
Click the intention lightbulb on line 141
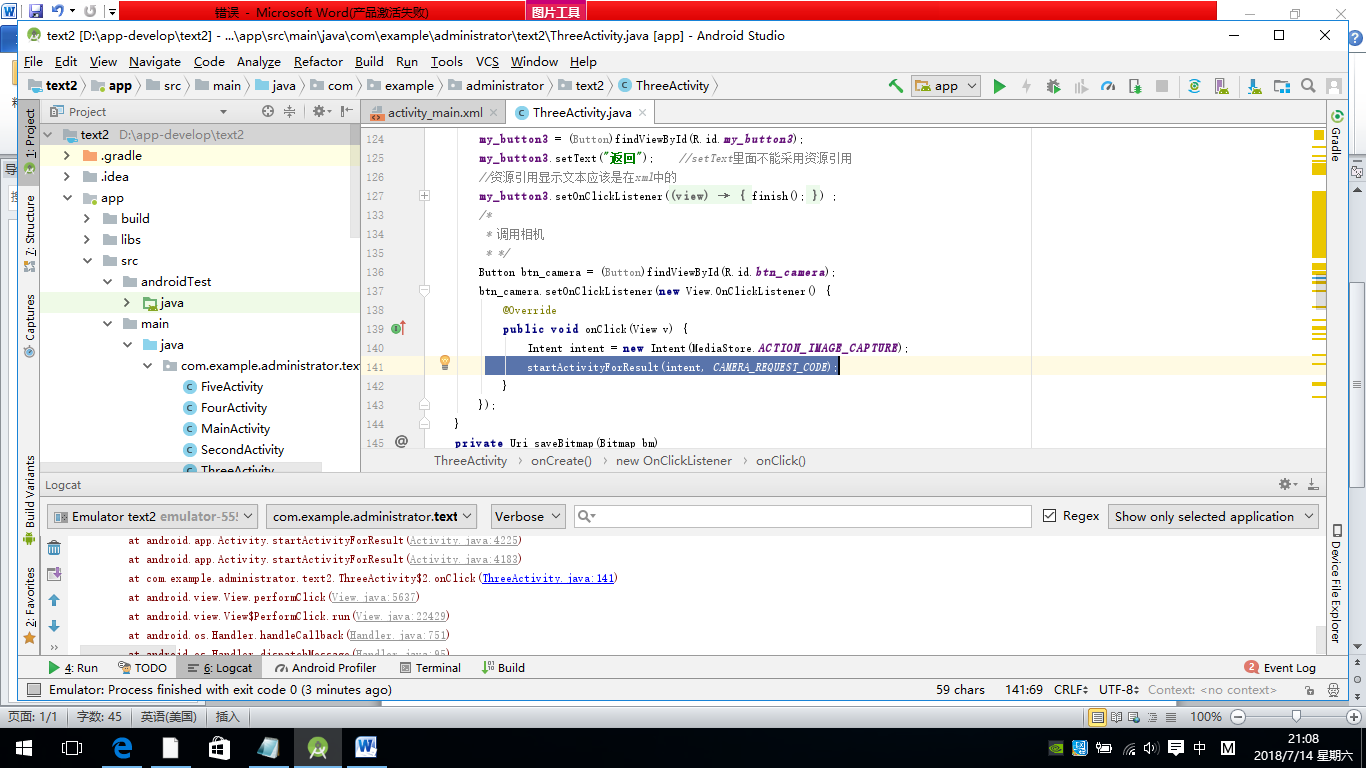(445, 363)
